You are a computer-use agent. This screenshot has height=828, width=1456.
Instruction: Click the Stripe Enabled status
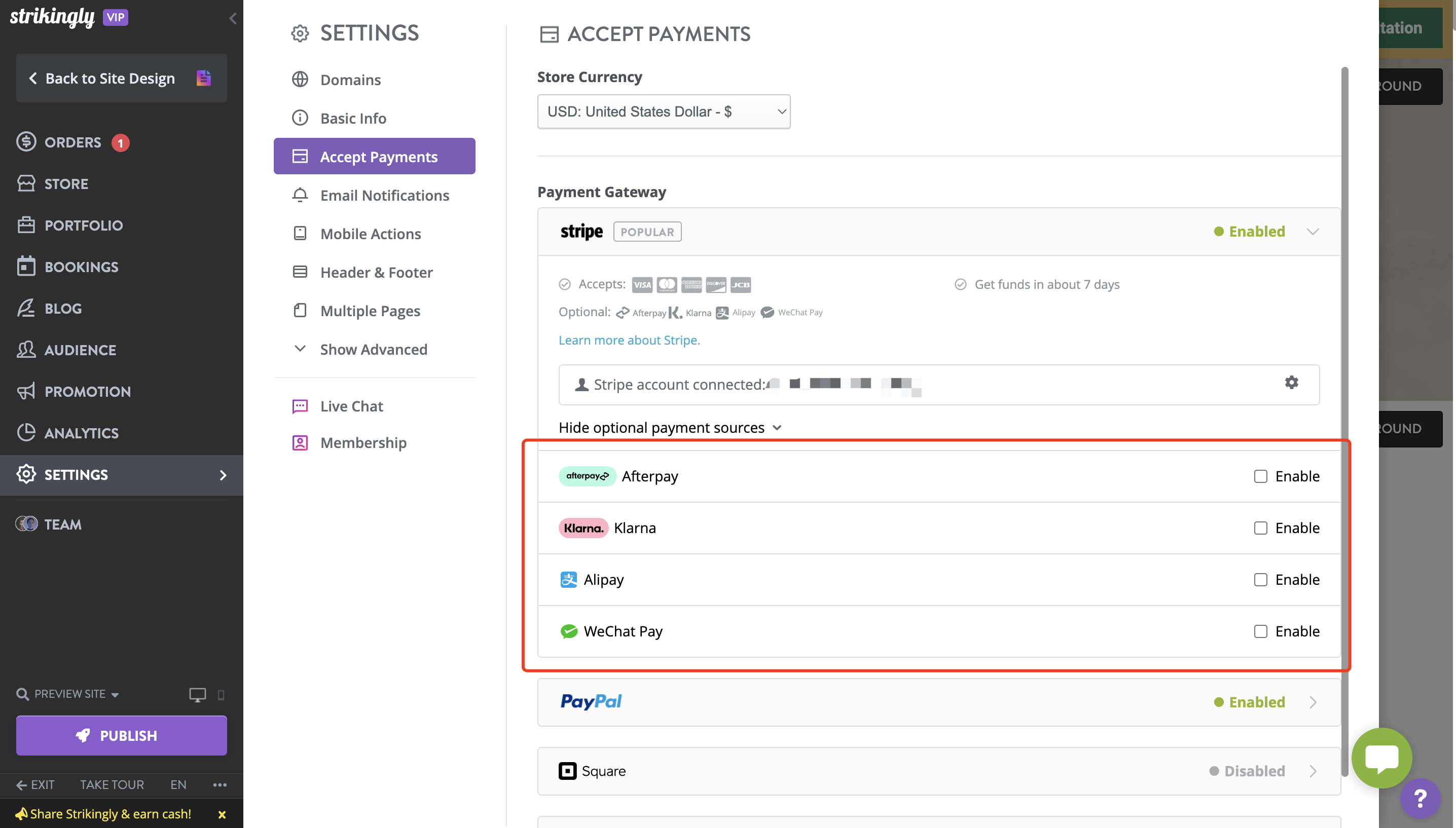(x=1250, y=232)
